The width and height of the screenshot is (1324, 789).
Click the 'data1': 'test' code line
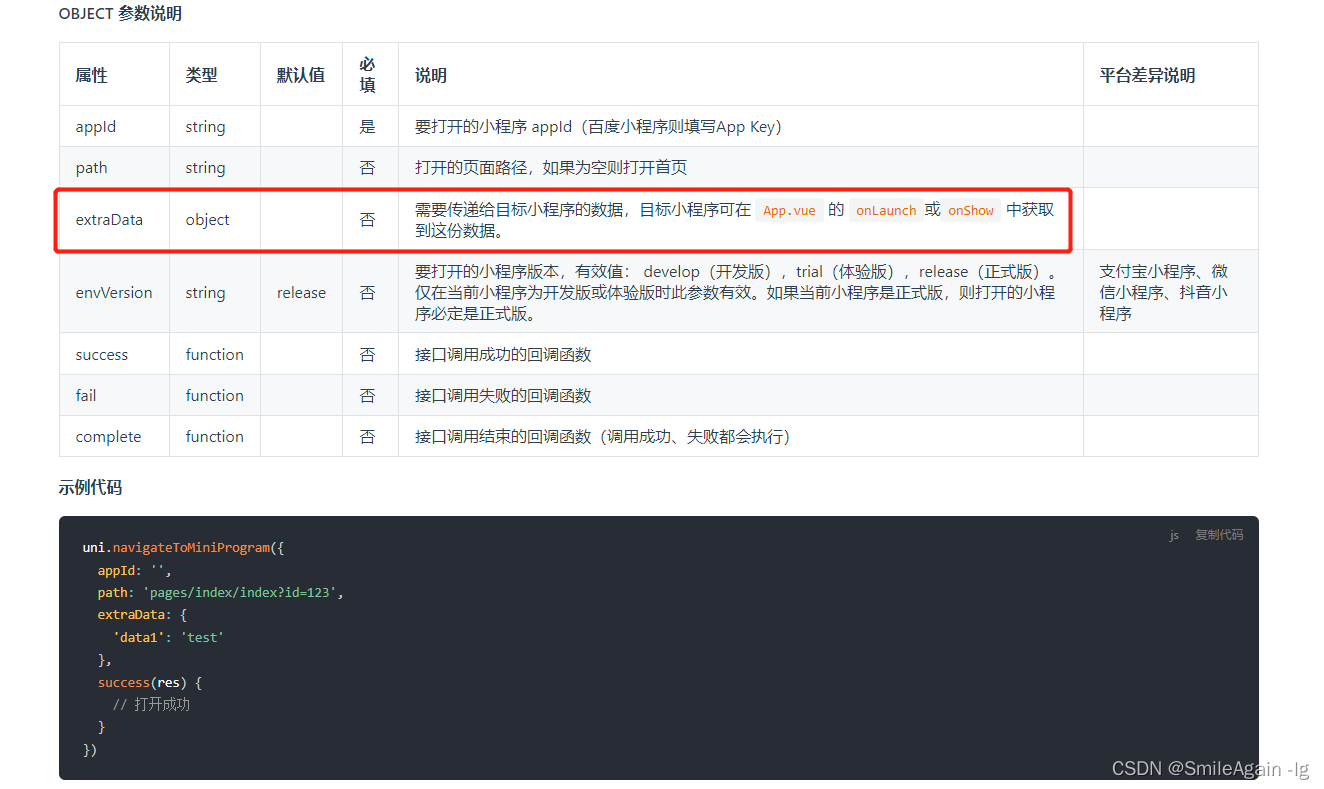pos(168,637)
